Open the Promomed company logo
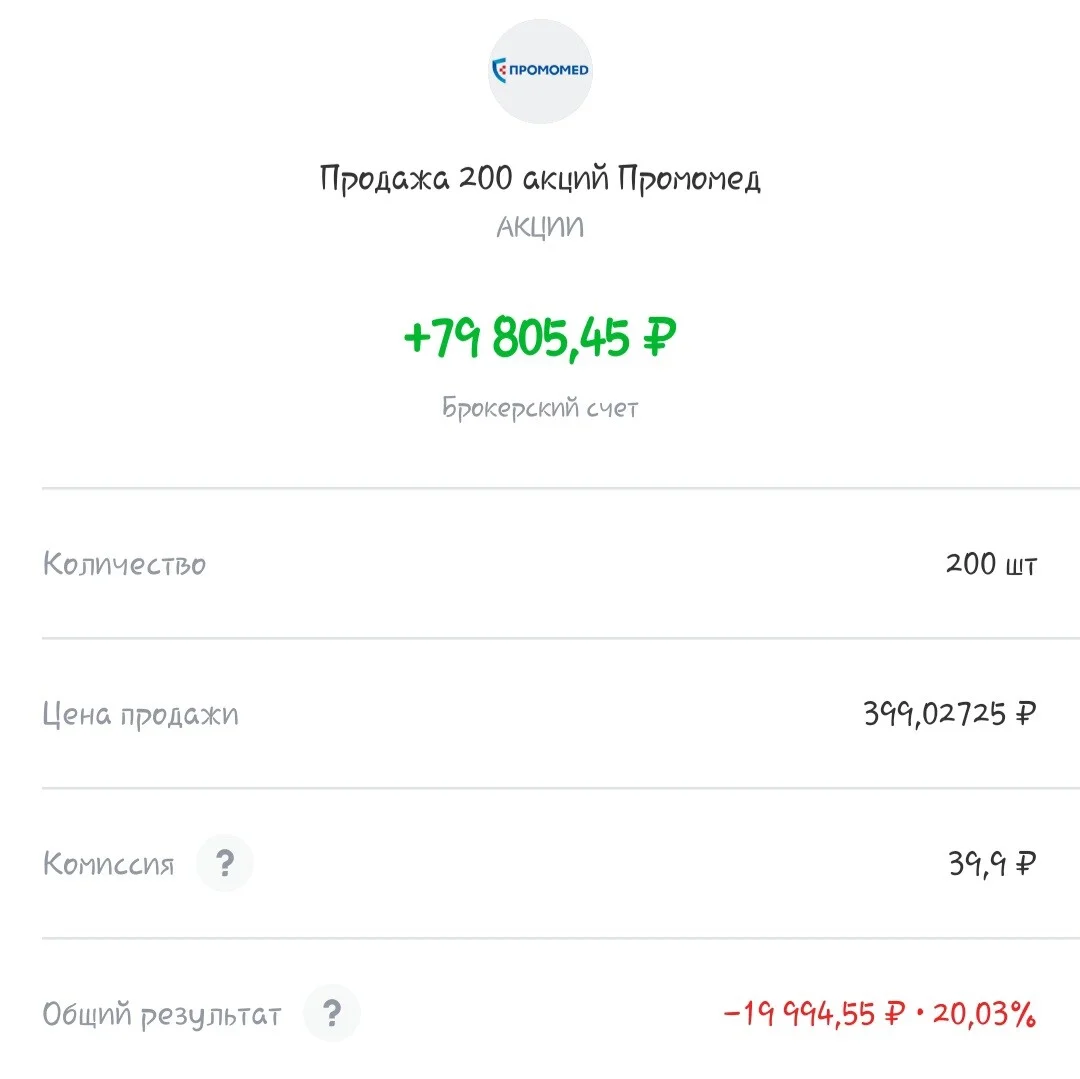1080x1079 pixels. click(540, 71)
